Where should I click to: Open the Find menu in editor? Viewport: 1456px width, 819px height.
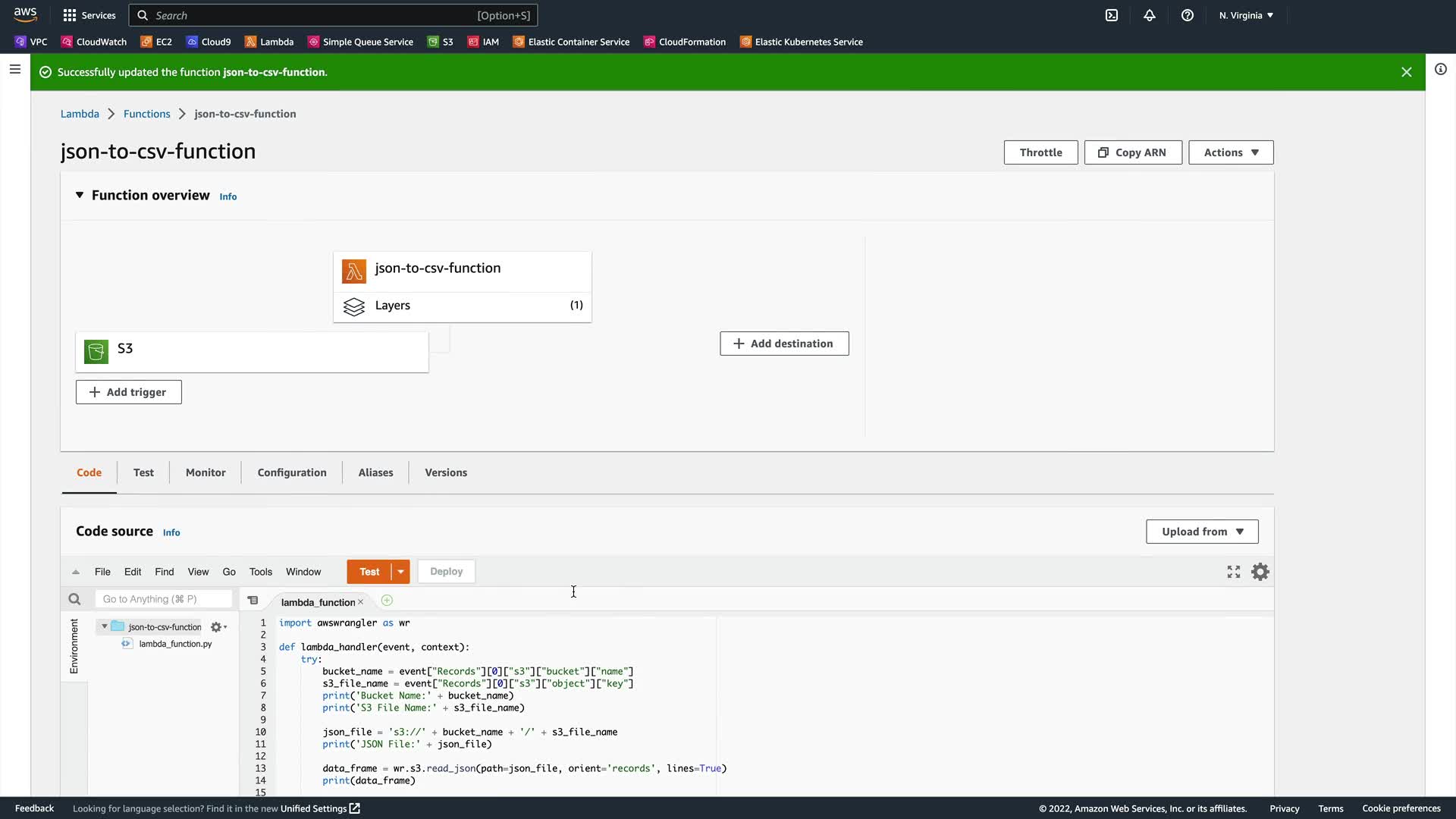pyautogui.click(x=164, y=572)
